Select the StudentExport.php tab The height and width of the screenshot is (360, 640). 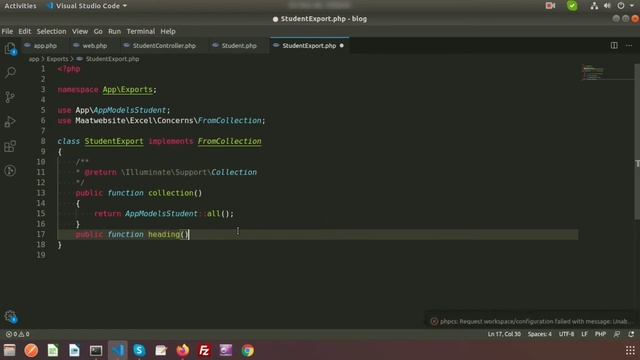tap(309, 46)
